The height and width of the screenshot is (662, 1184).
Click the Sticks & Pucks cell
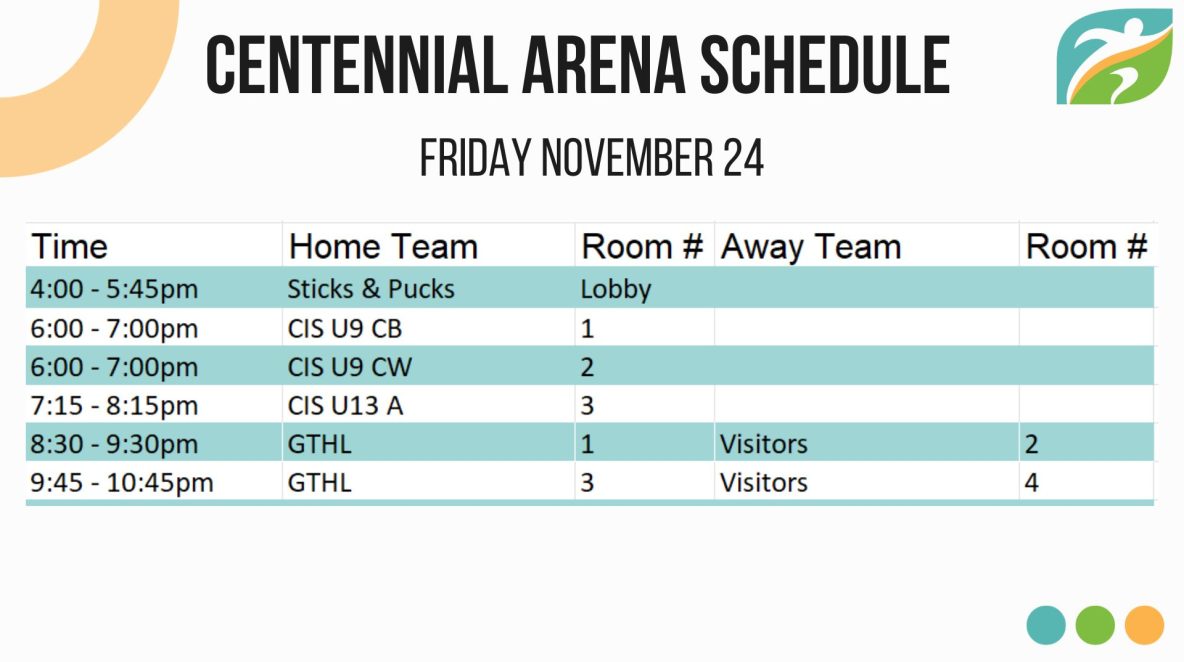point(428,288)
